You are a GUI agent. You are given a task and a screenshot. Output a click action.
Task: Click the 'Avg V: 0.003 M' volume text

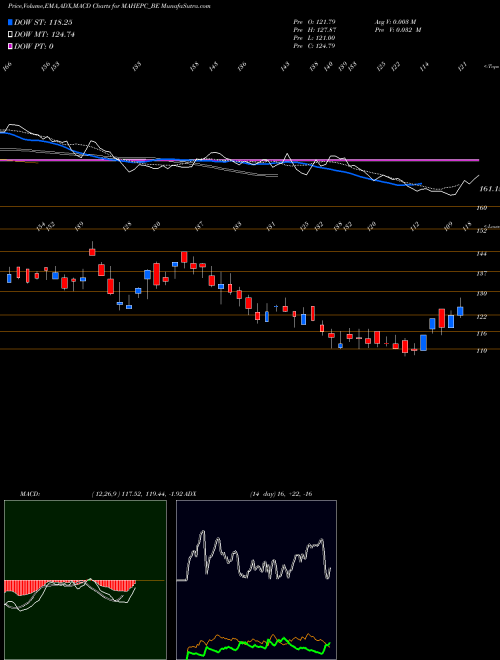coord(396,21)
